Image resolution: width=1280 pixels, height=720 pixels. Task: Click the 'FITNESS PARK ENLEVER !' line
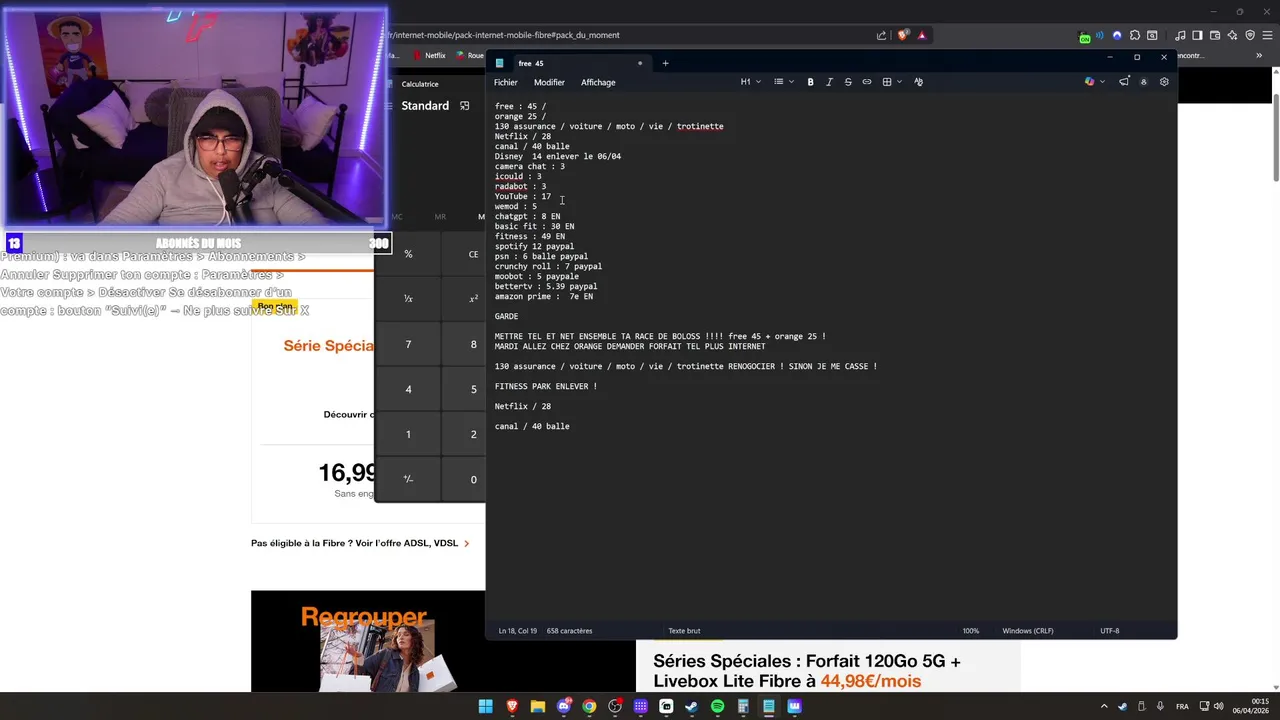[546, 386]
